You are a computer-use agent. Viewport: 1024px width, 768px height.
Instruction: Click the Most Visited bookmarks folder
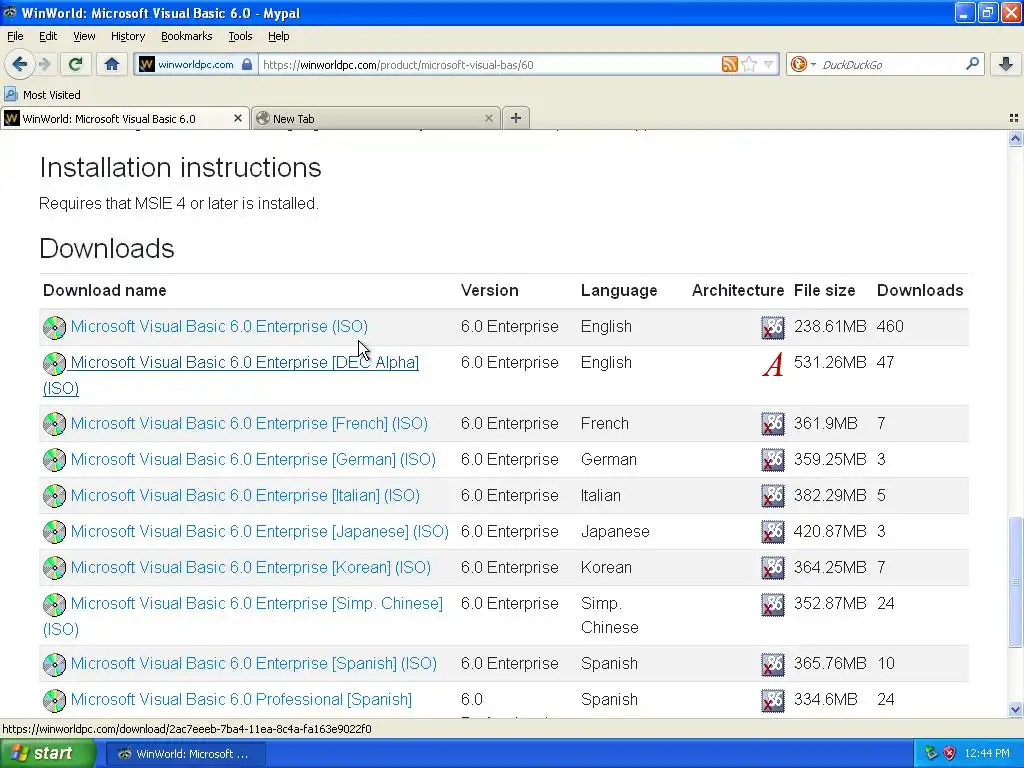click(x=43, y=95)
